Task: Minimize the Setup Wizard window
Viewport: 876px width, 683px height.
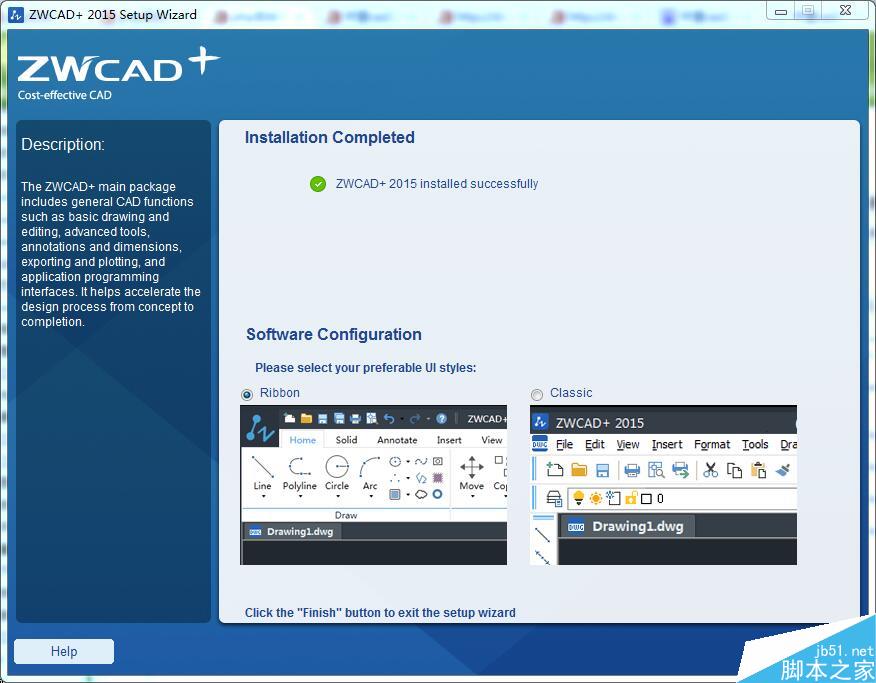Action: click(x=781, y=11)
